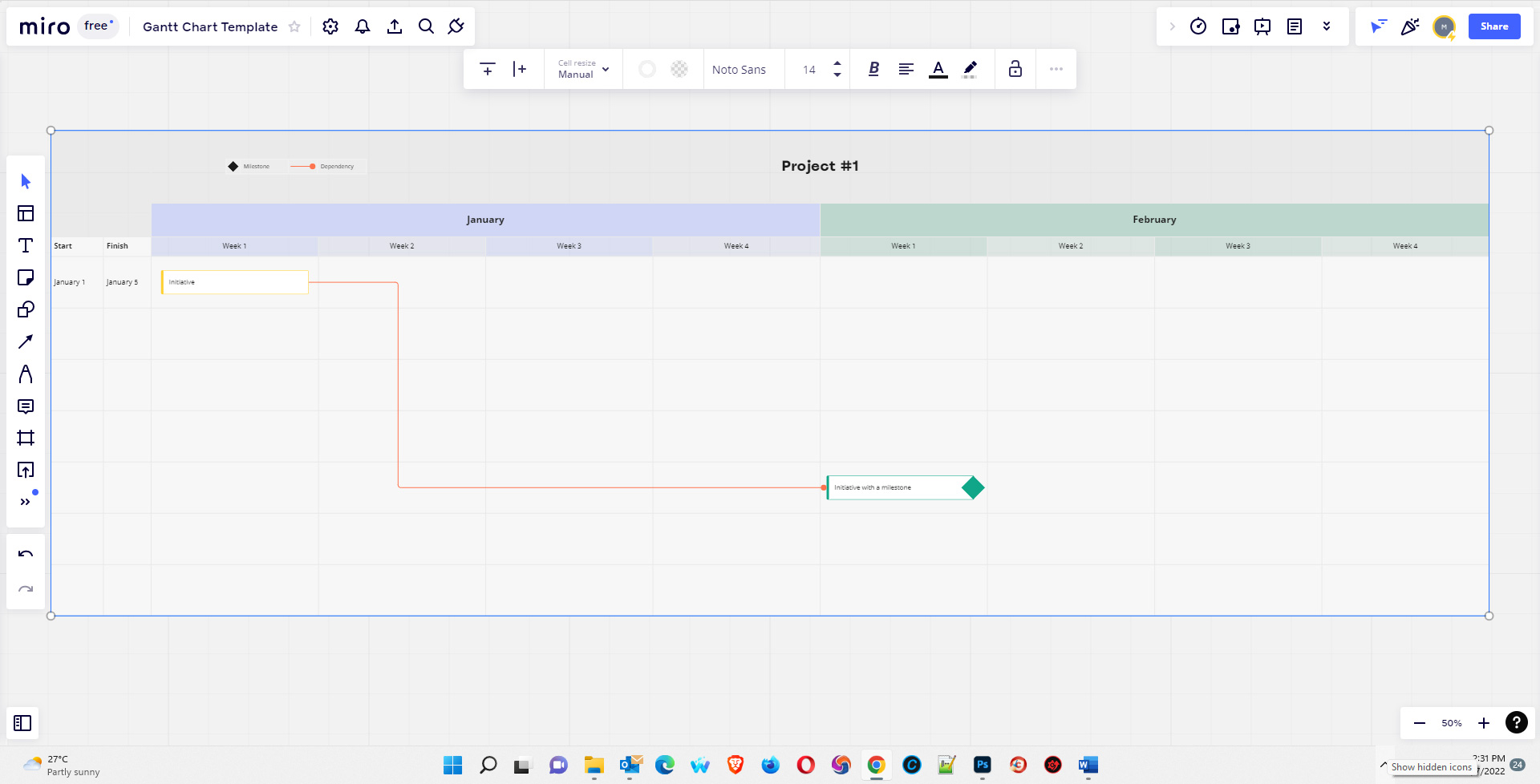The height and width of the screenshot is (784, 1540).
Task: Open the templates tool in sidebar
Action: tap(26, 213)
